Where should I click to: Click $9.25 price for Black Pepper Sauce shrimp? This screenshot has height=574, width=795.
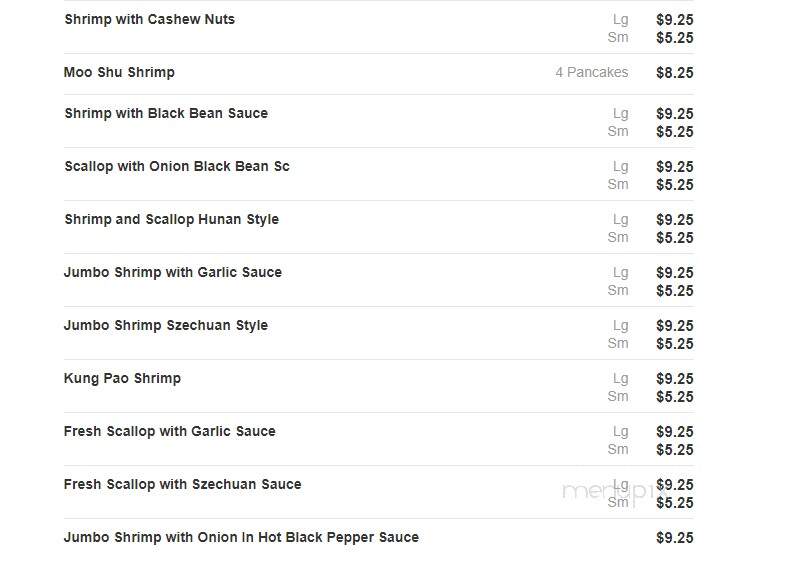coord(674,537)
